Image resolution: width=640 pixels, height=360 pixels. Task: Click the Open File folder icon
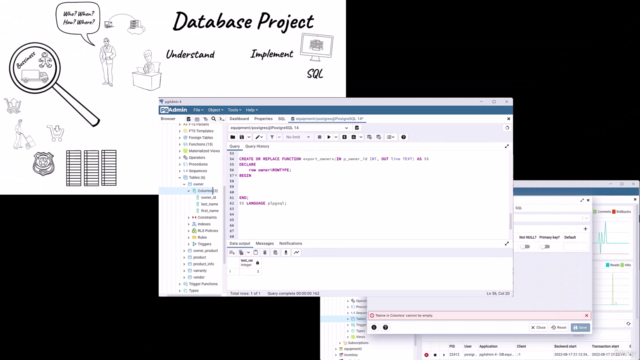(233, 137)
